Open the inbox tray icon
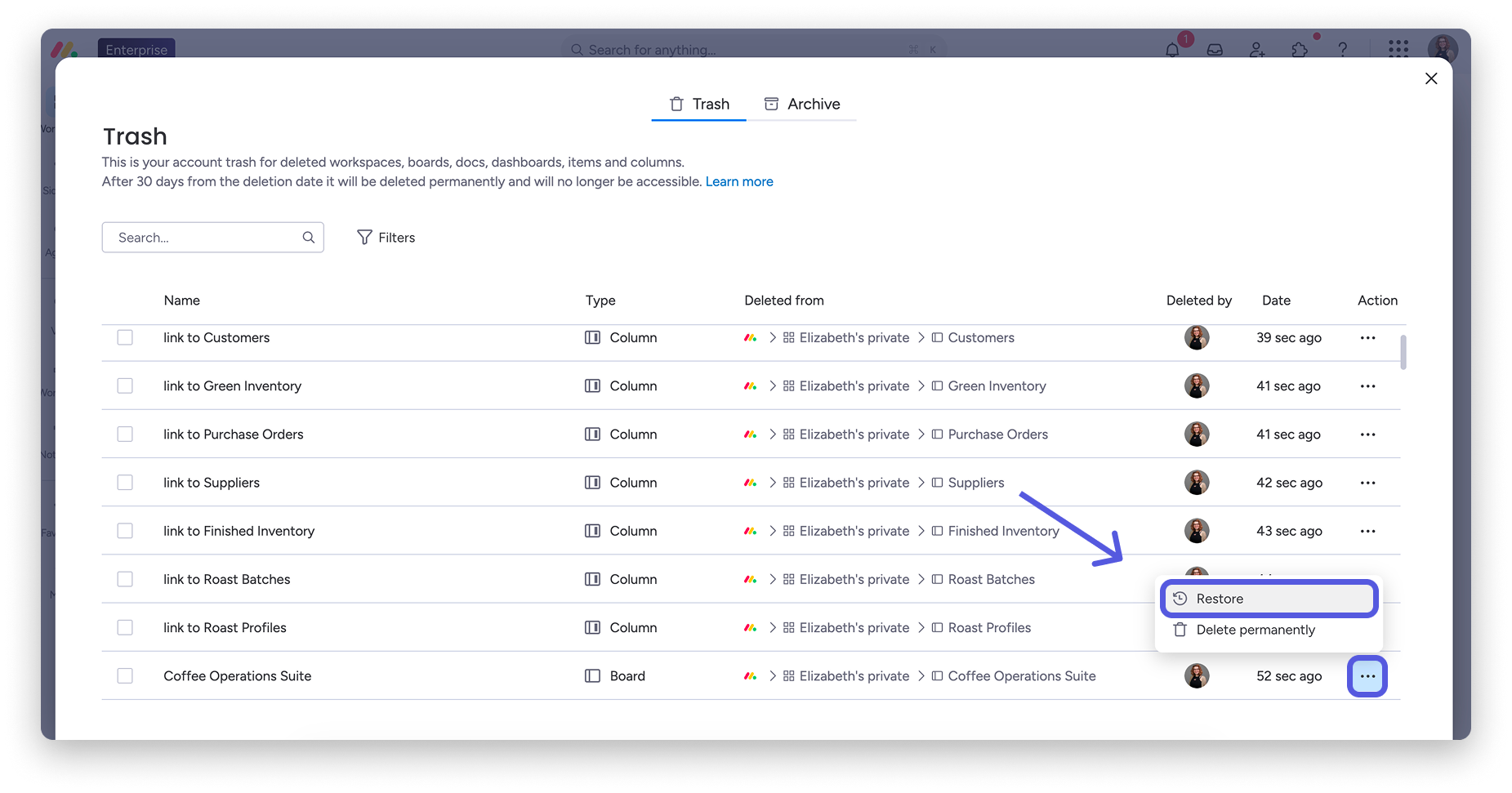The height and width of the screenshot is (793, 1512). pyautogui.click(x=1215, y=50)
